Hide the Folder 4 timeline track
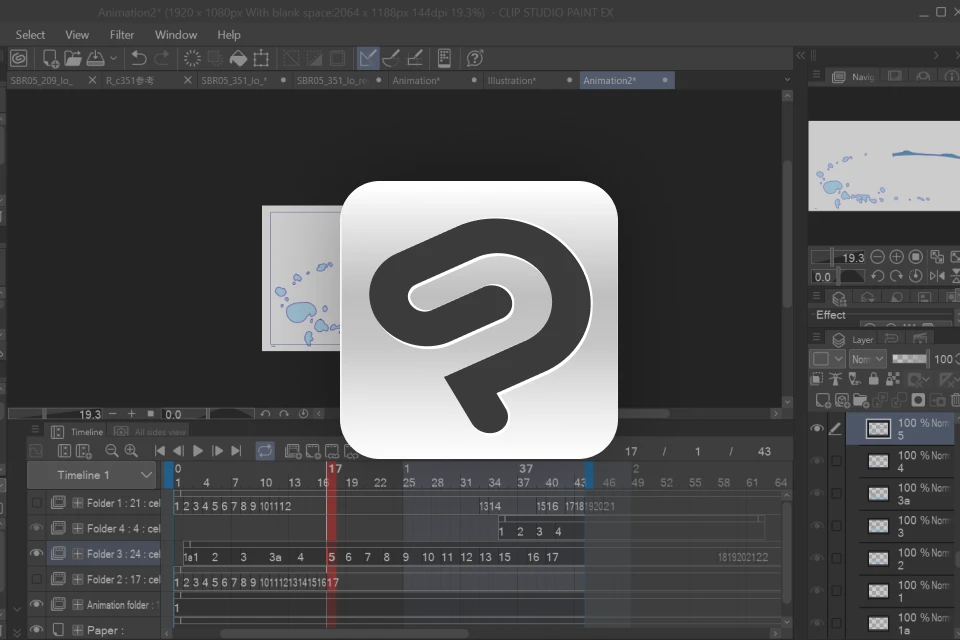960x640 pixels. 37,528
